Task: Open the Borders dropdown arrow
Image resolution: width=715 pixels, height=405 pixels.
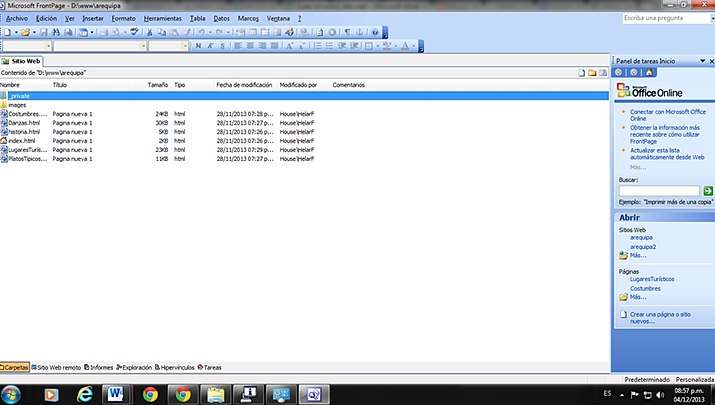Action: point(378,46)
